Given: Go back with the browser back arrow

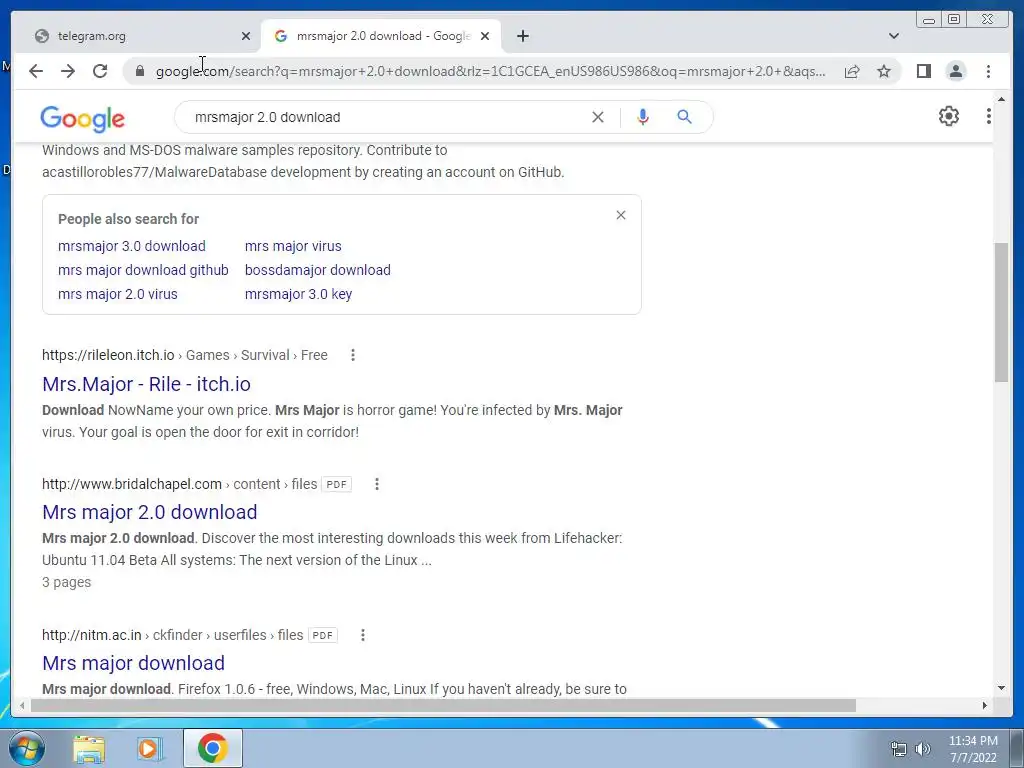Looking at the screenshot, I should point(36,71).
